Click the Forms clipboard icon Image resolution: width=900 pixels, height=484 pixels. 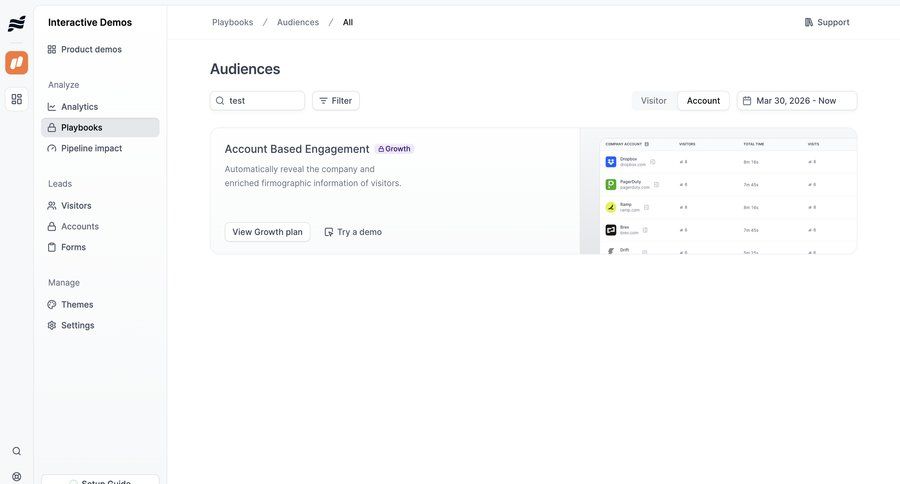coord(52,247)
